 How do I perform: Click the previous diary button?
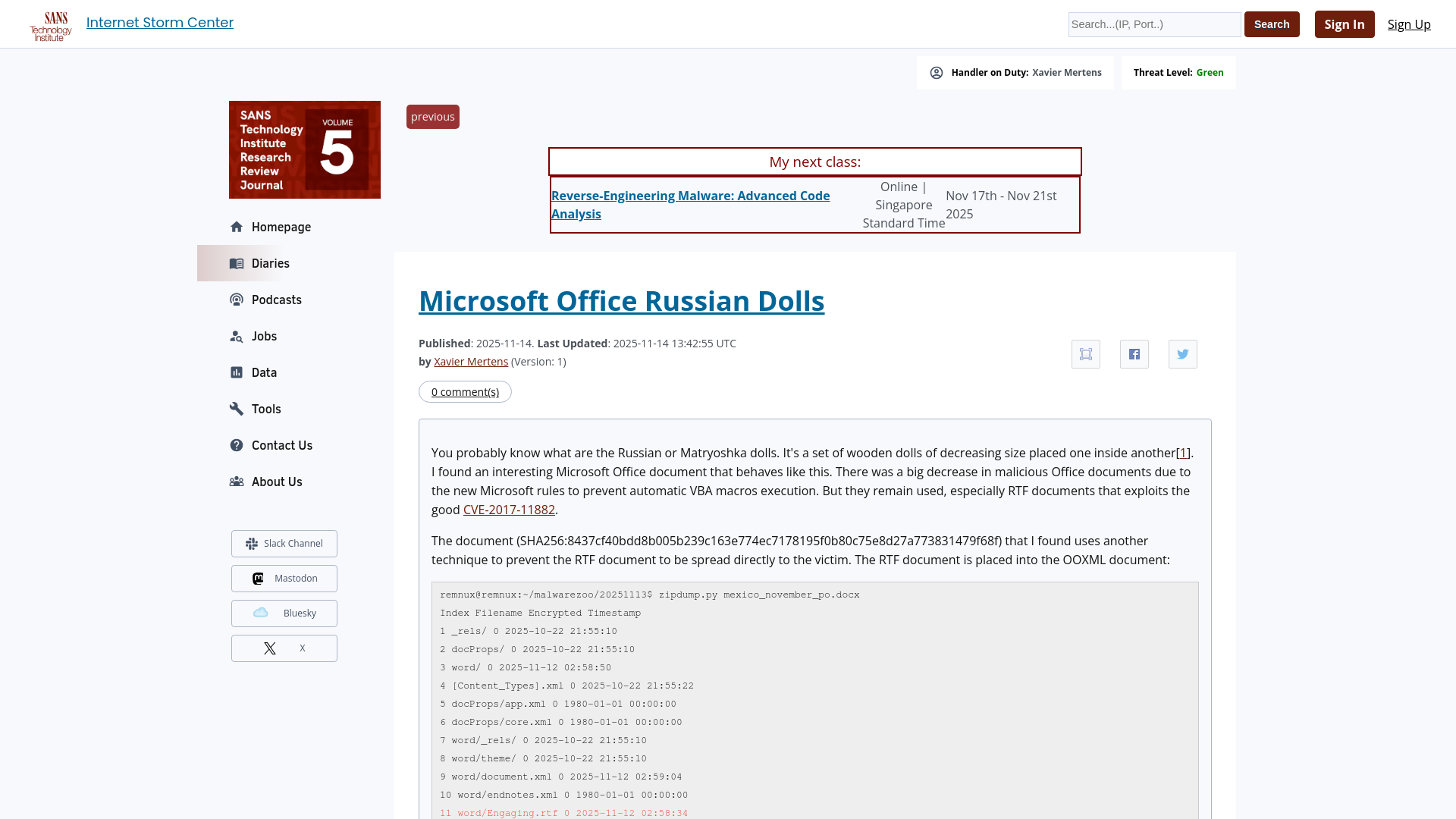432,116
